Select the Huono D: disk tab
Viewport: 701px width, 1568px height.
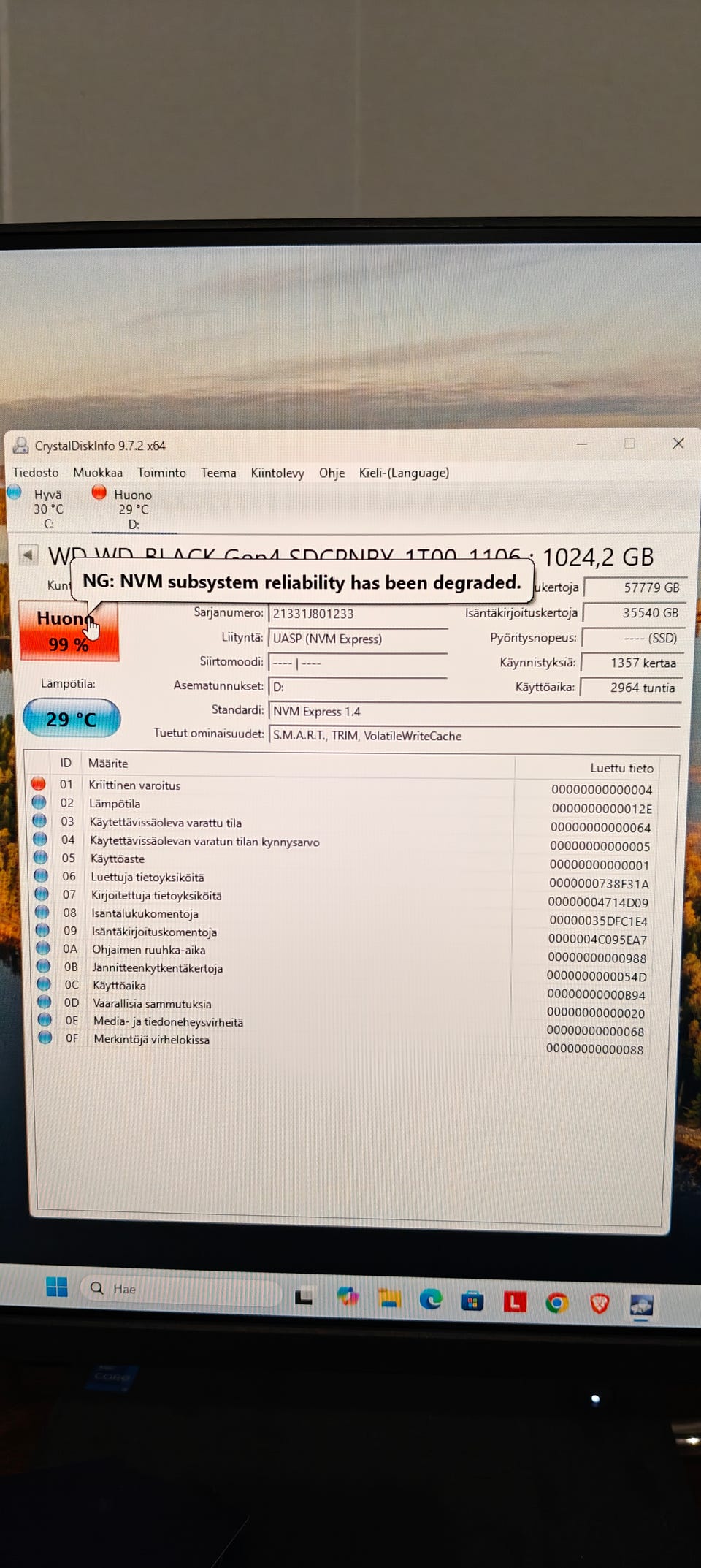pos(133,509)
